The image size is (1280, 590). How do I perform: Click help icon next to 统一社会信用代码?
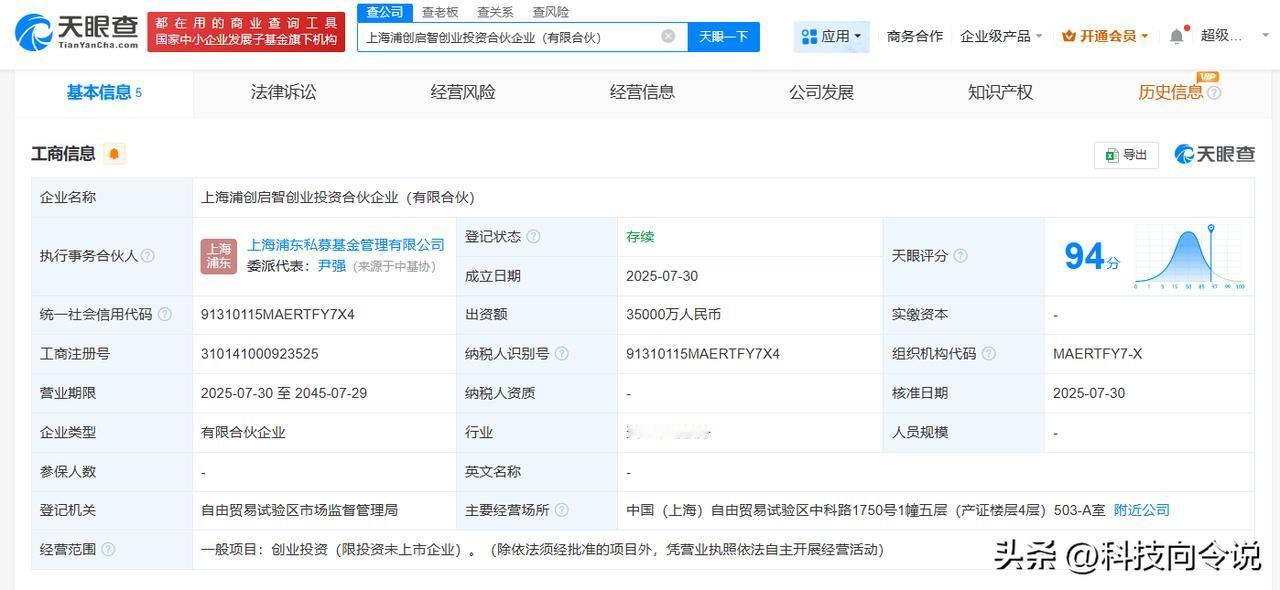coord(165,314)
